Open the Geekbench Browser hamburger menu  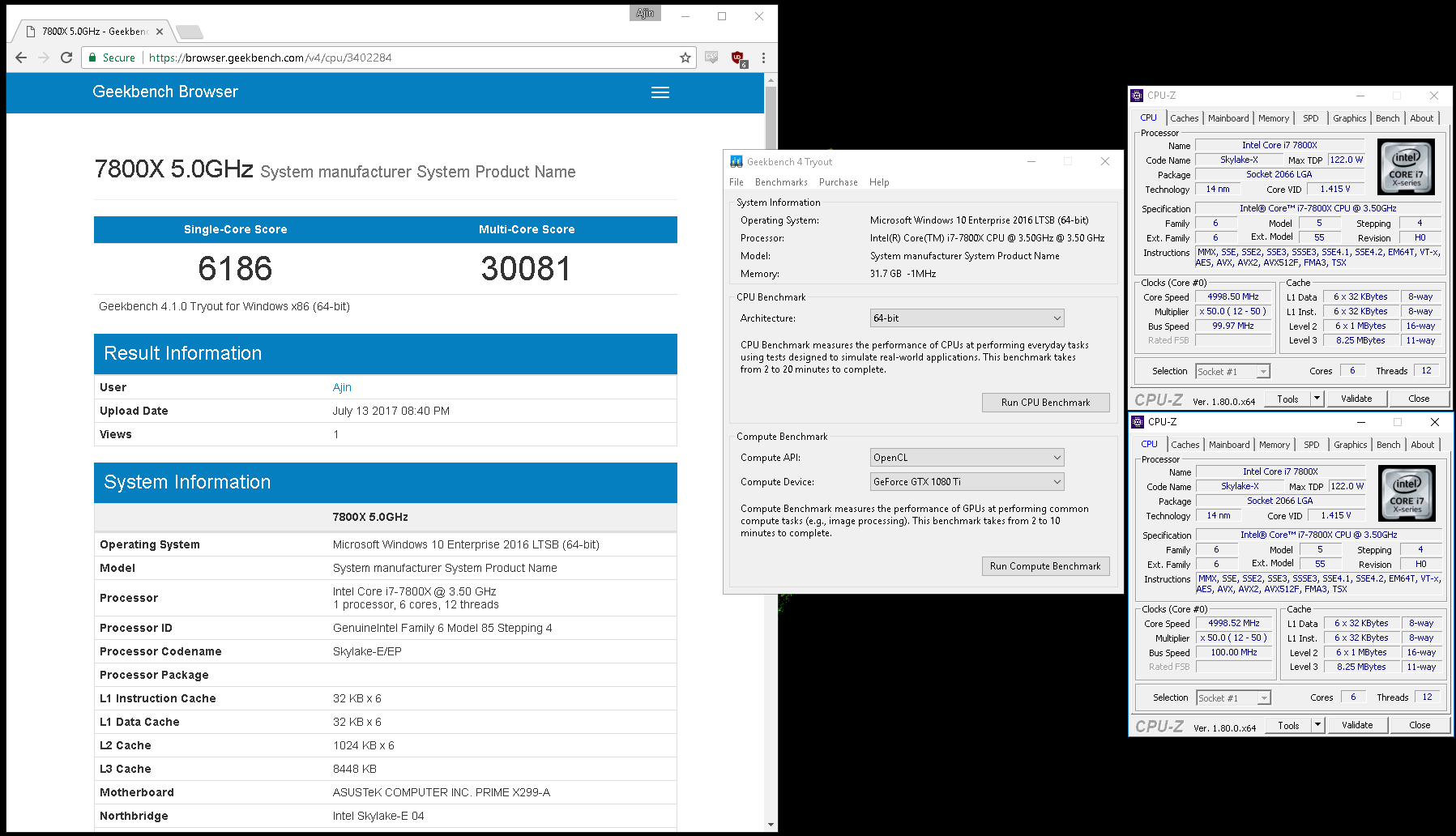point(660,92)
